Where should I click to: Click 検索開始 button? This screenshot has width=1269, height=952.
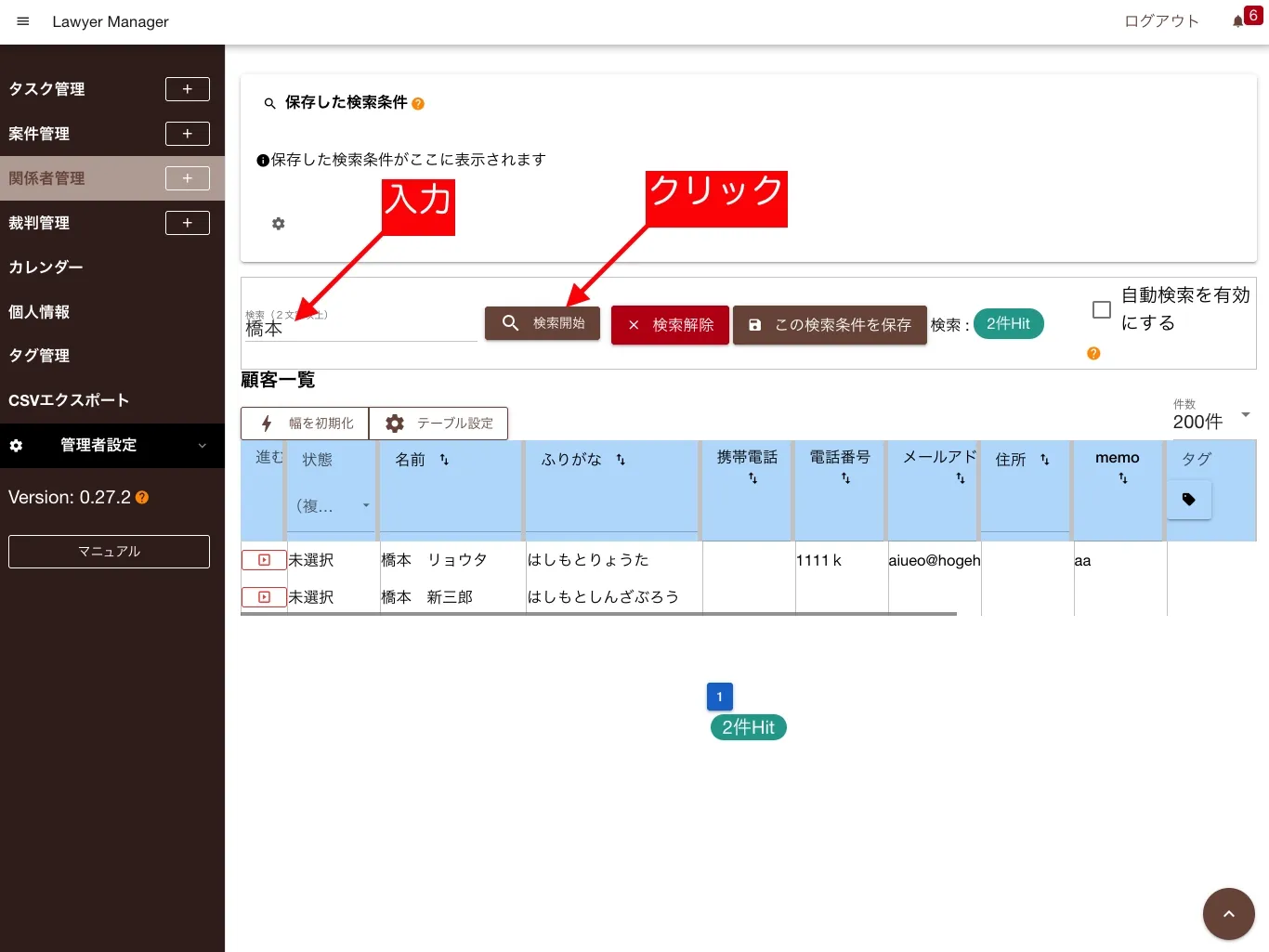click(543, 323)
